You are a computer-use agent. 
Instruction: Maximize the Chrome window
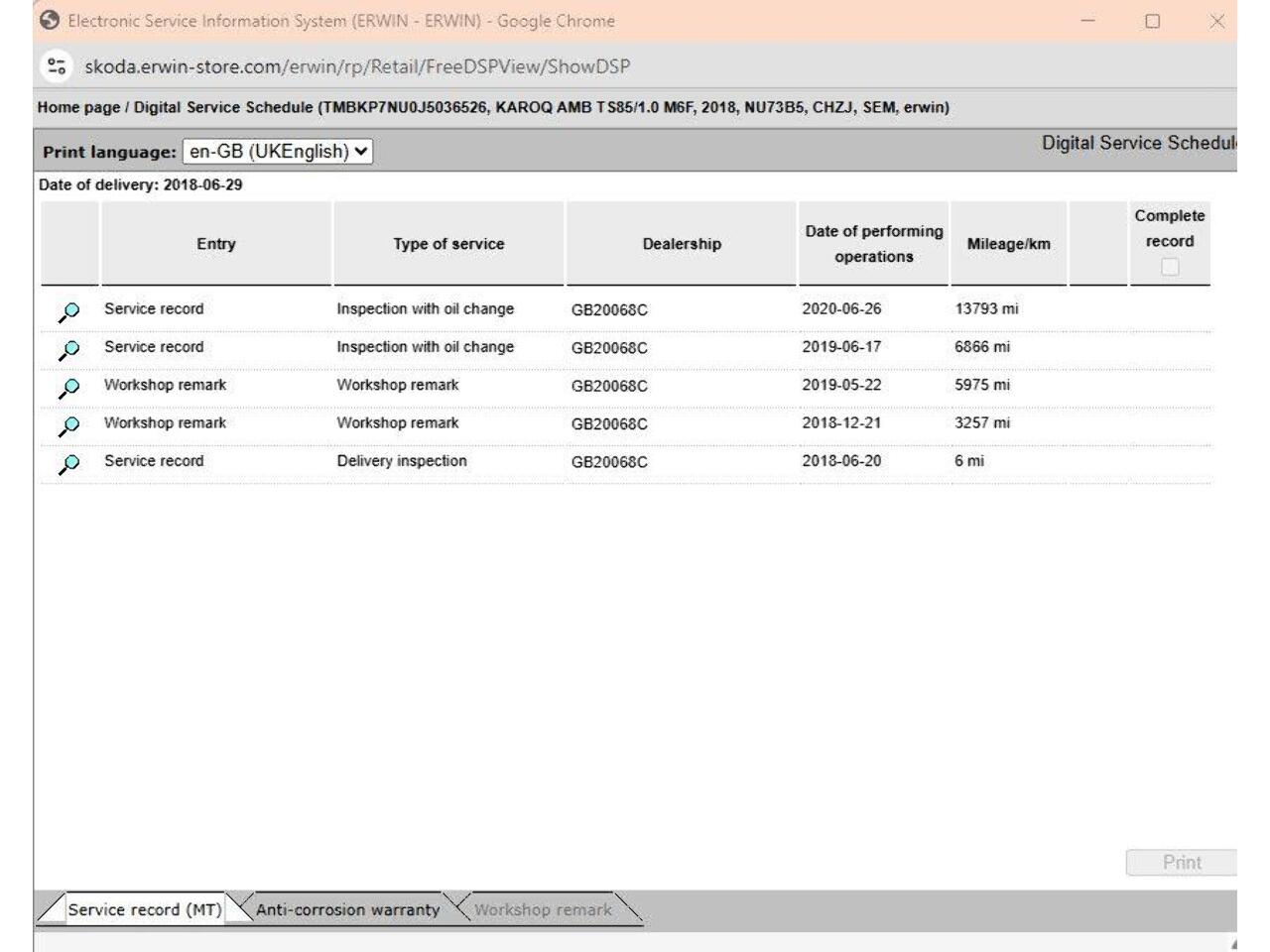click(1152, 21)
